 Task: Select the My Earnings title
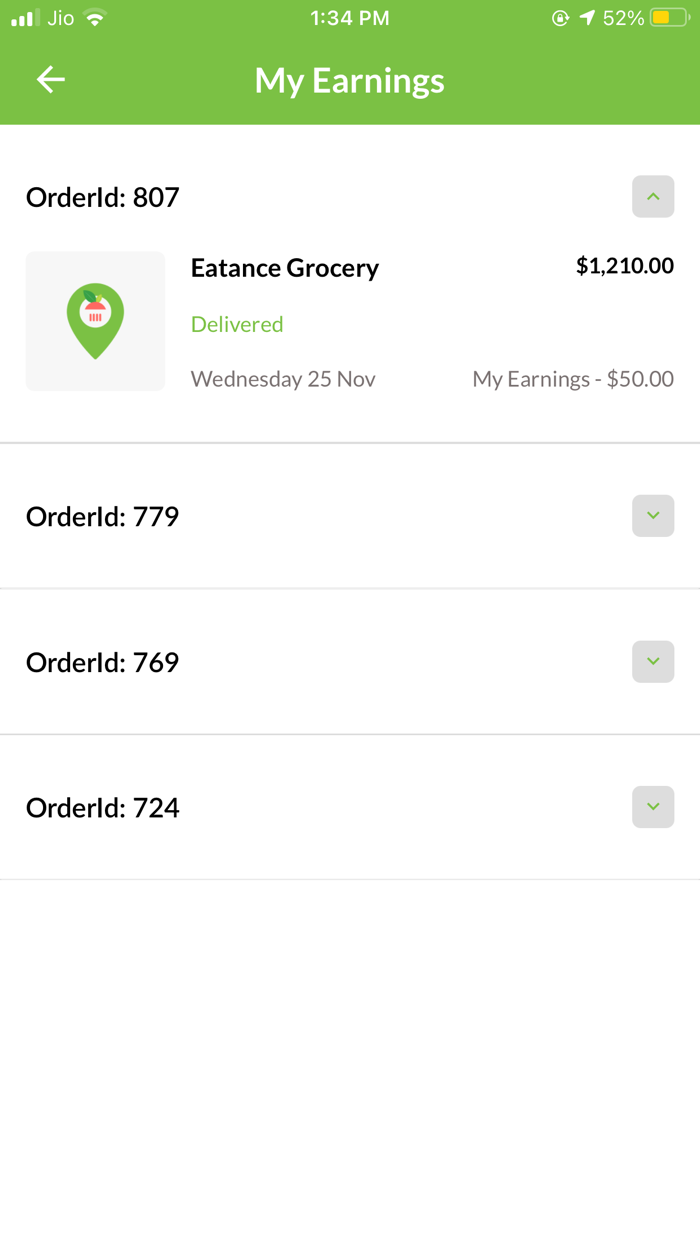pyautogui.click(x=349, y=81)
